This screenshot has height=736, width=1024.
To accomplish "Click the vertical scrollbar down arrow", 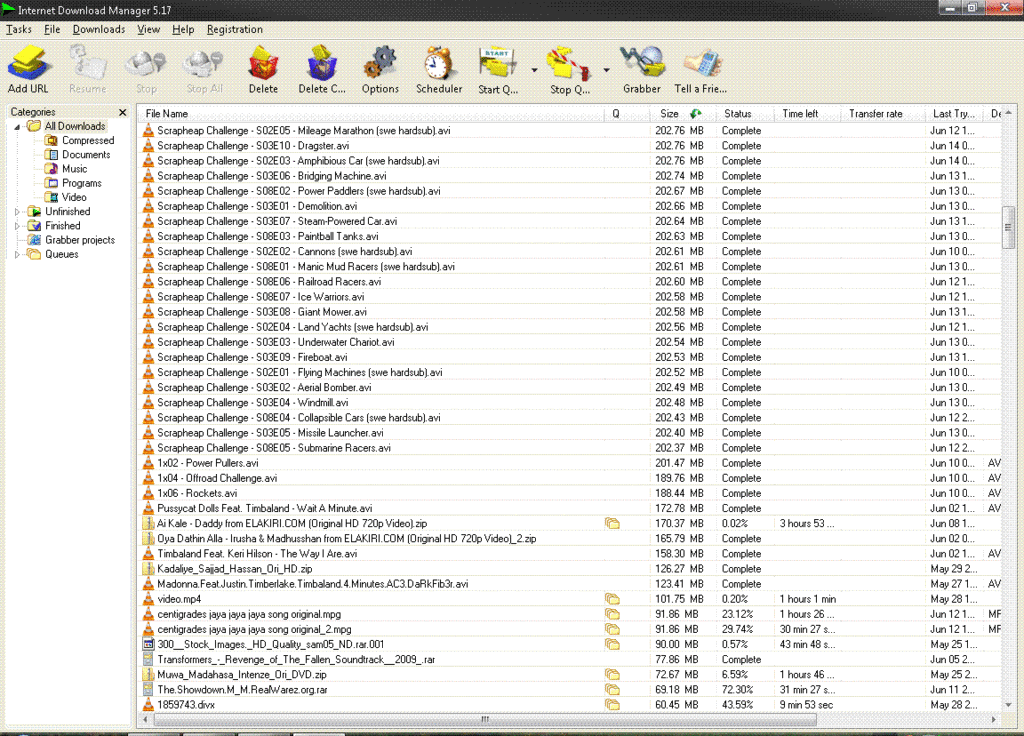I will pyautogui.click(x=1008, y=705).
